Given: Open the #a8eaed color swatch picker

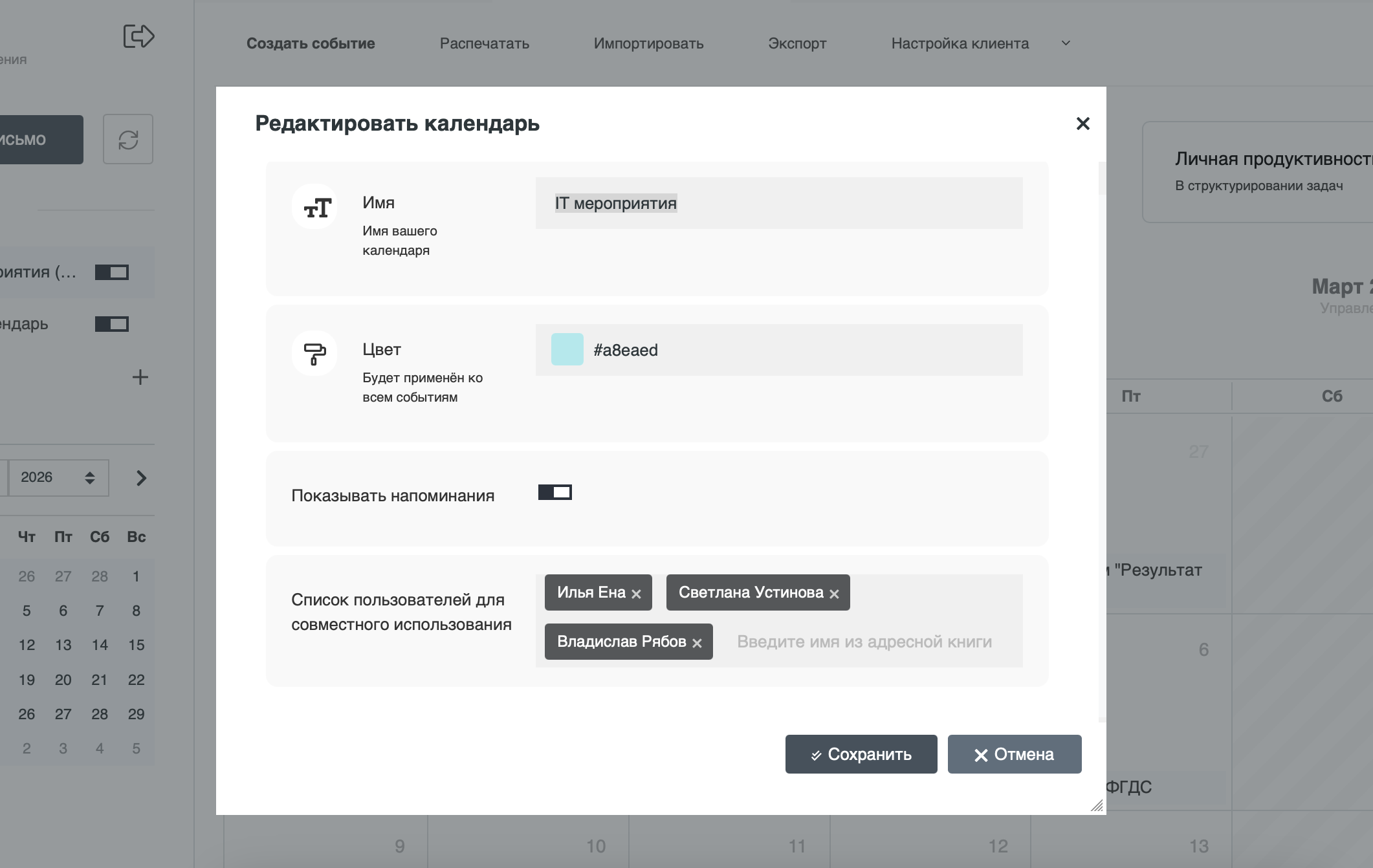Looking at the screenshot, I should point(567,350).
